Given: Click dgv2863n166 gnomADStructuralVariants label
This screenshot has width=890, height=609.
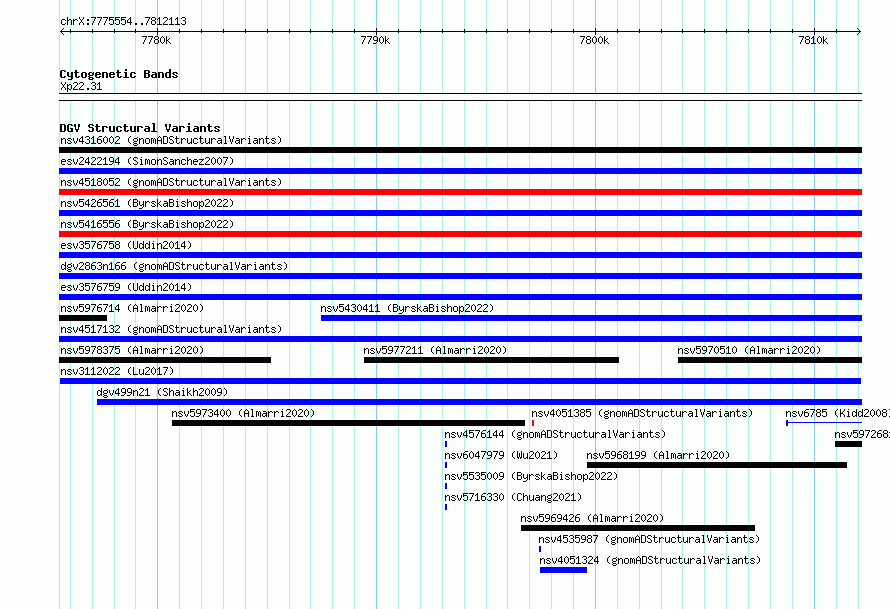Looking at the screenshot, I should click(174, 266).
